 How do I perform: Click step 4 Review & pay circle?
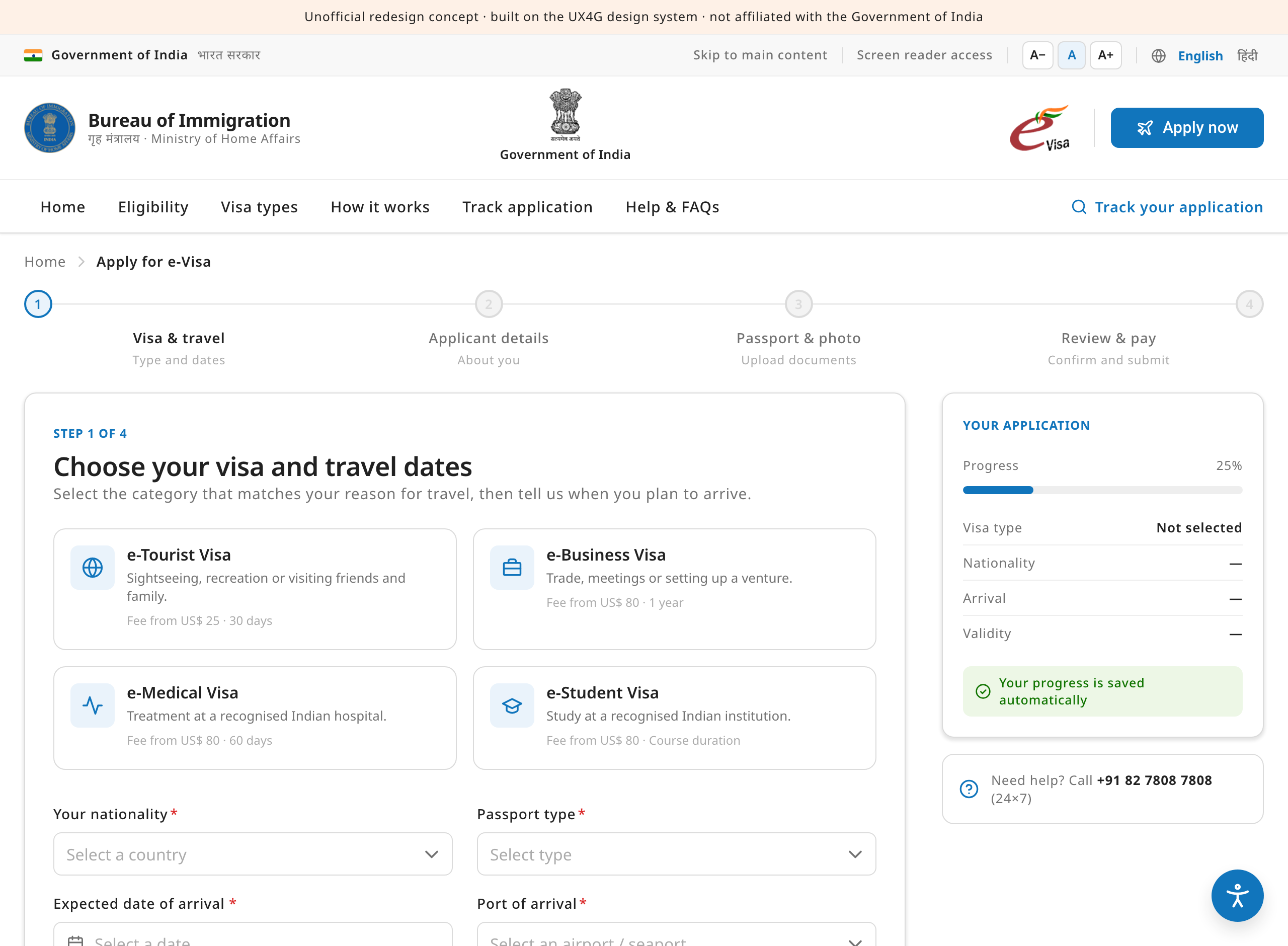click(x=1249, y=304)
